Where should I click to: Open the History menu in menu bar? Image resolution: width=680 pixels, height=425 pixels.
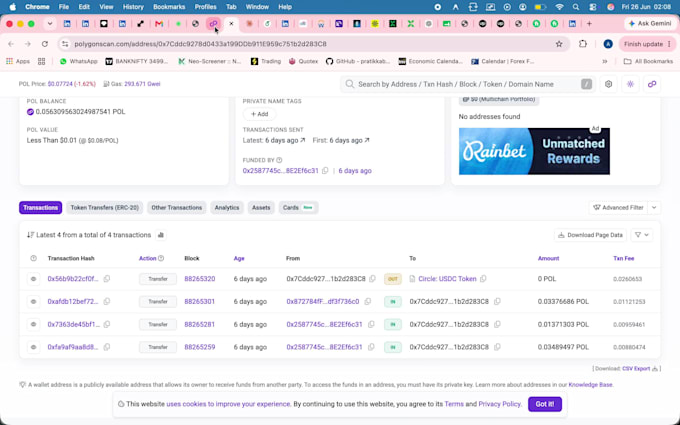pyautogui.click(x=133, y=7)
